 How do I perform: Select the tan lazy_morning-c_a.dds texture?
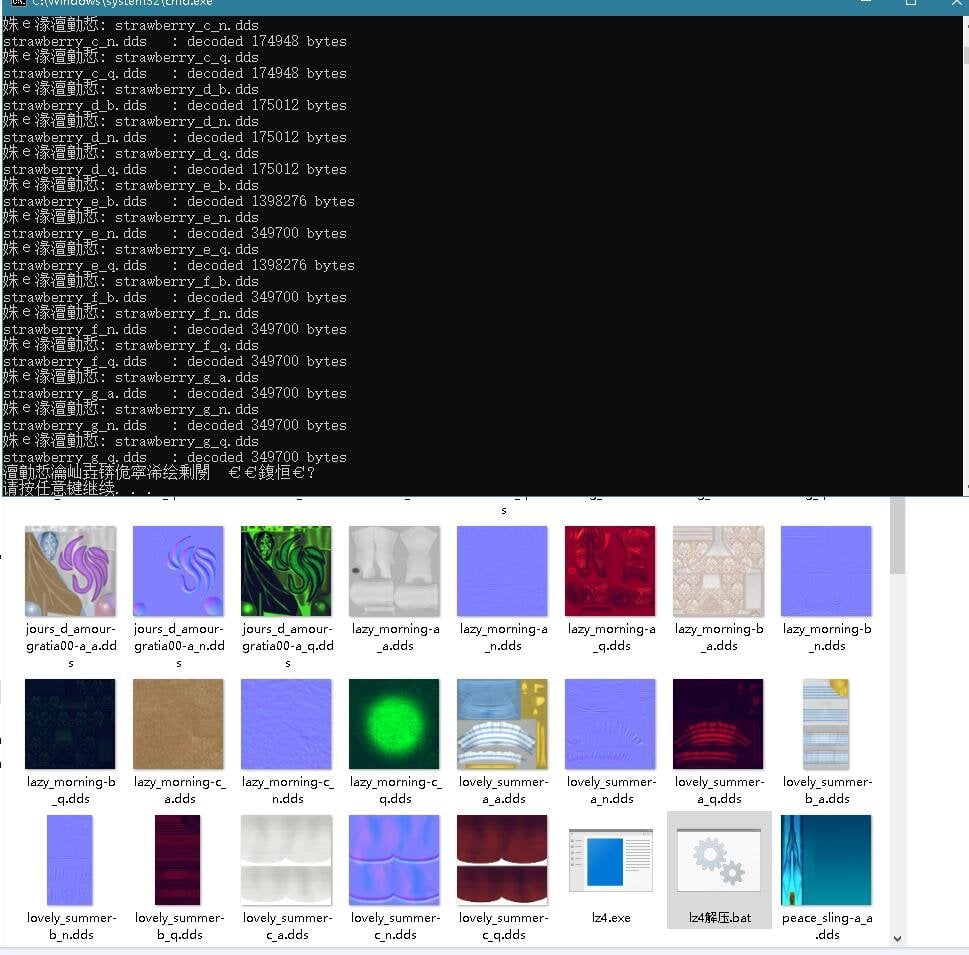pos(178,724)
